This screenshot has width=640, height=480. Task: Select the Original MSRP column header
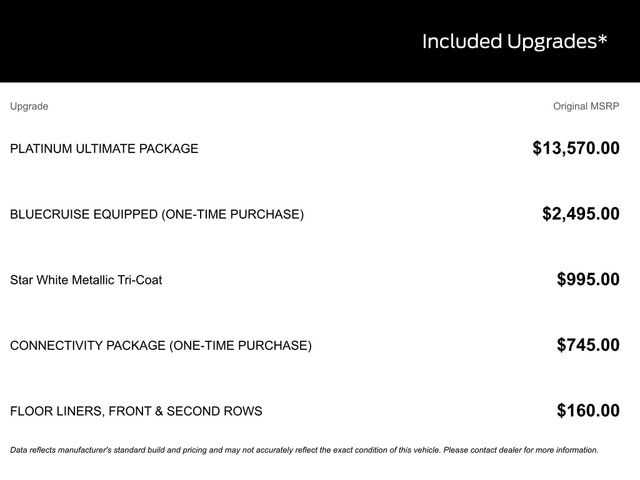pyautogui.click(x=586, y=106)
